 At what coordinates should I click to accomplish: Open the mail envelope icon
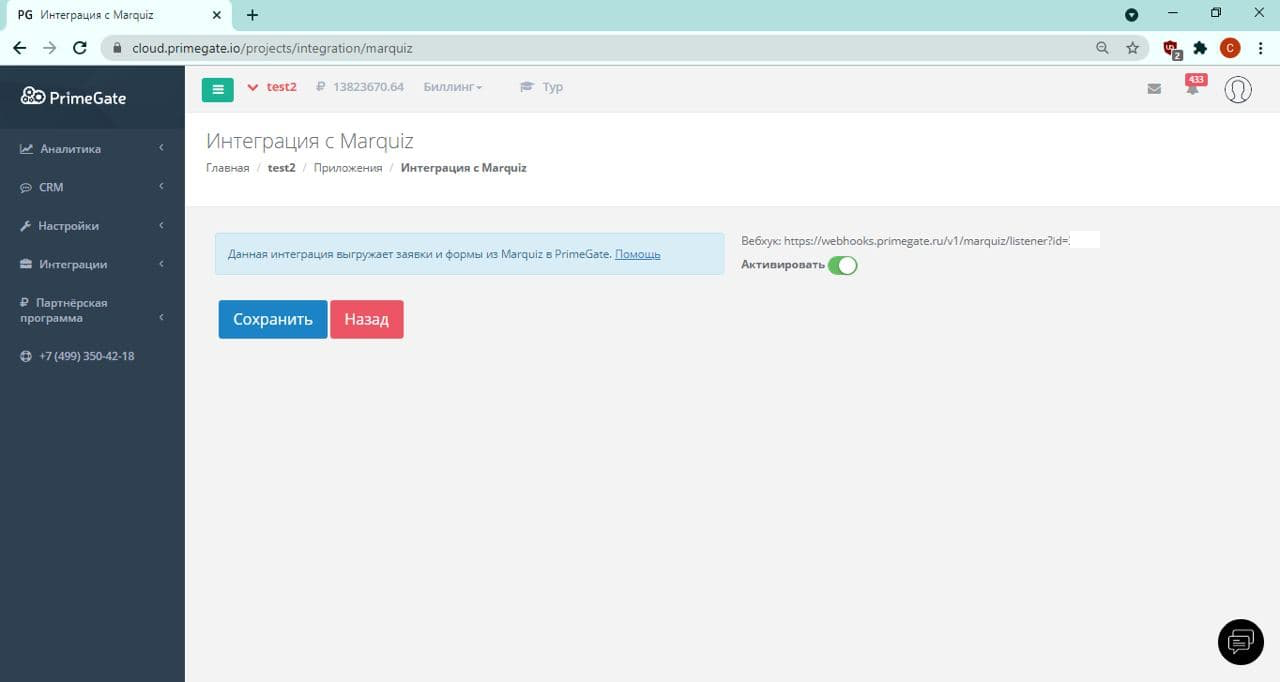click(x=1154, y=88)
